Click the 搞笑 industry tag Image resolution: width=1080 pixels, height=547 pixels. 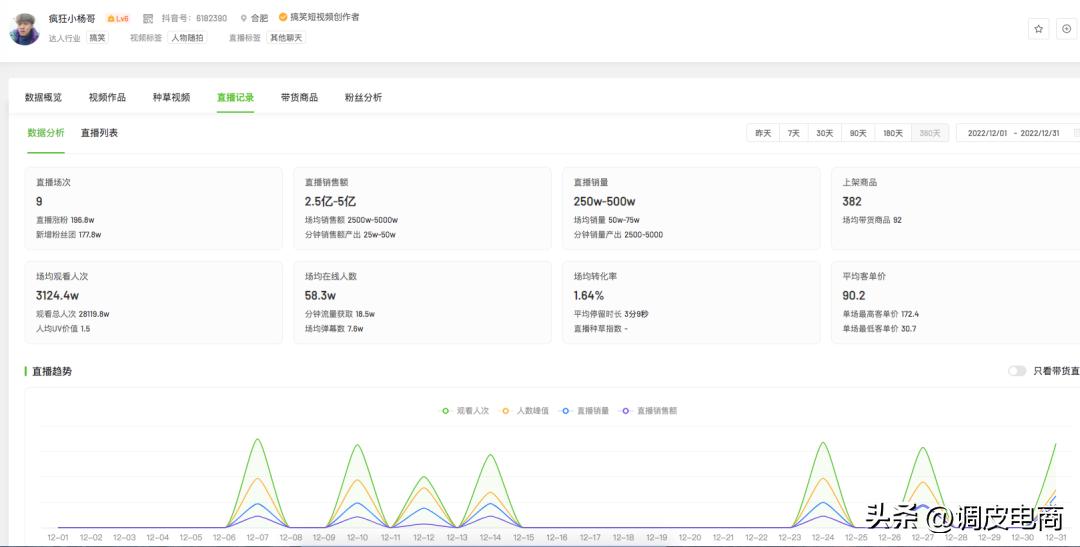(x=97, y=38)
